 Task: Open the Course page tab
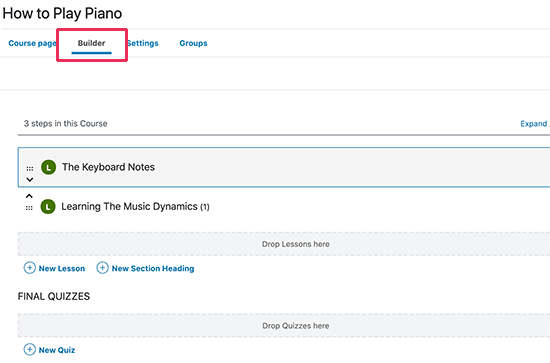32,43
